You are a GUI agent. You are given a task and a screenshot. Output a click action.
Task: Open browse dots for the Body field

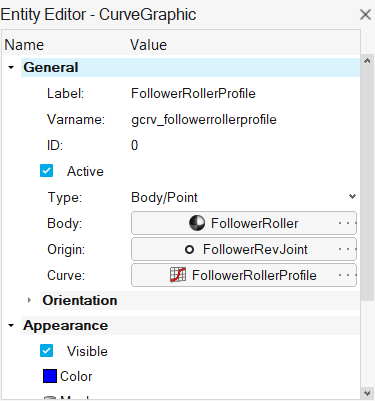point(347,223)
